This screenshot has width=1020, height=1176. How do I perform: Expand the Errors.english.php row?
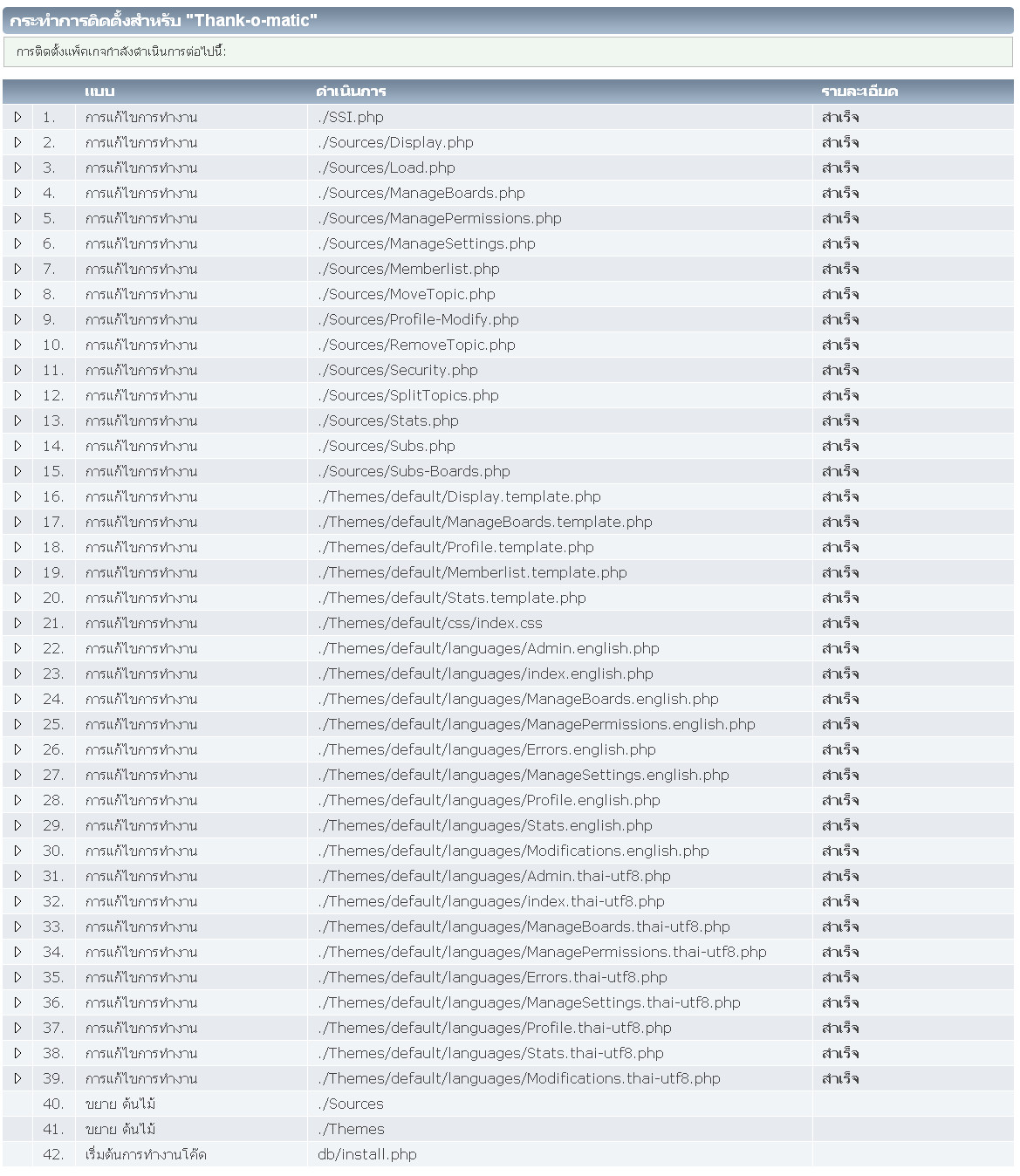[17, 749]
